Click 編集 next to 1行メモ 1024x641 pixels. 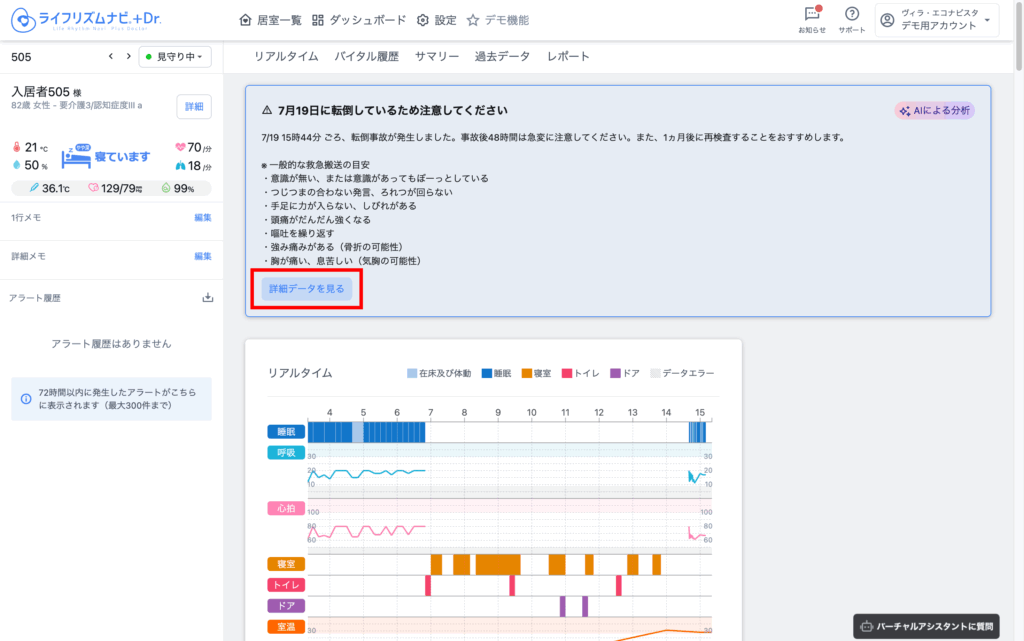202,217
